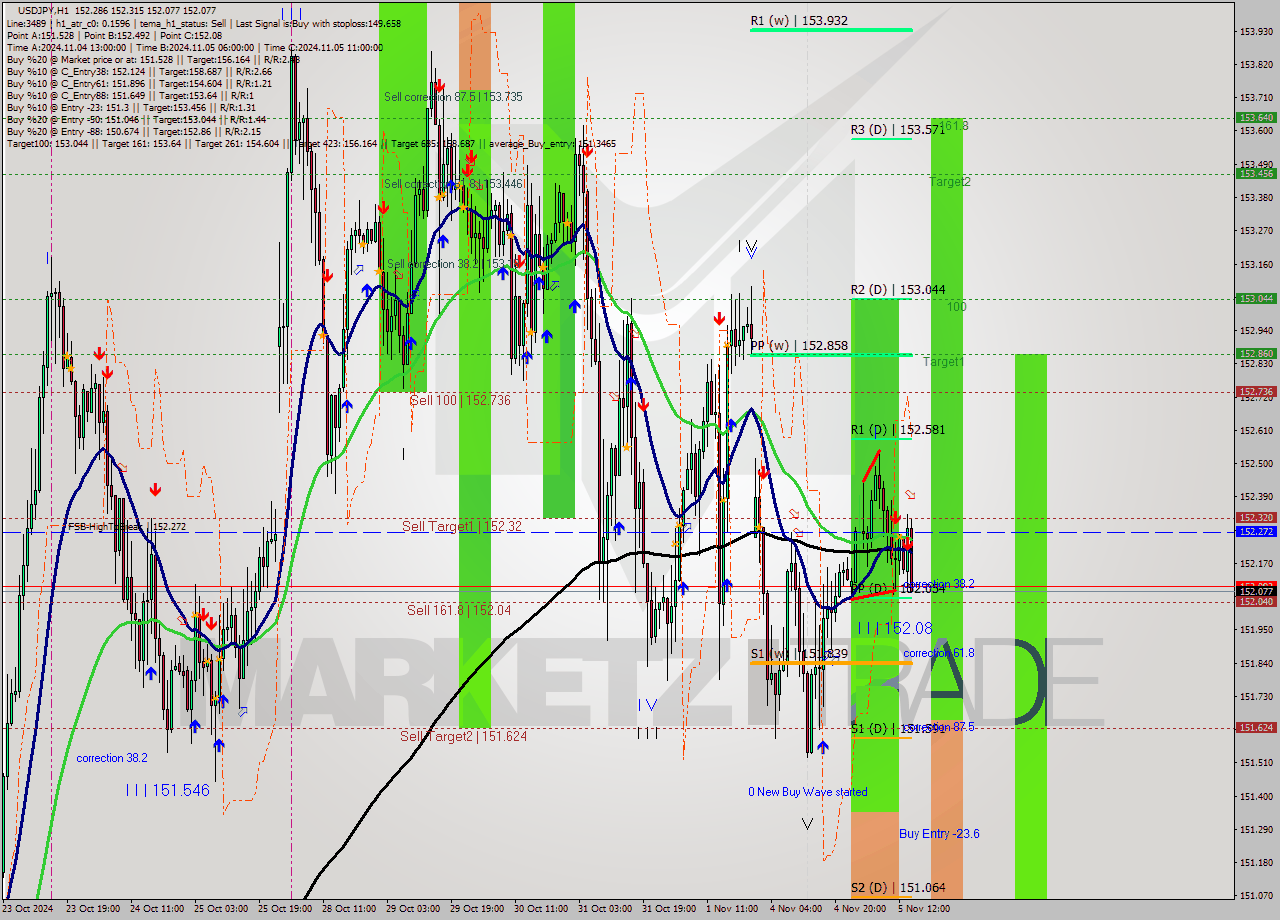The width and height of the screenshot is (1280, 920).
Task: Click the red 152.736 price axis tag
Action: click(1256, 392)
